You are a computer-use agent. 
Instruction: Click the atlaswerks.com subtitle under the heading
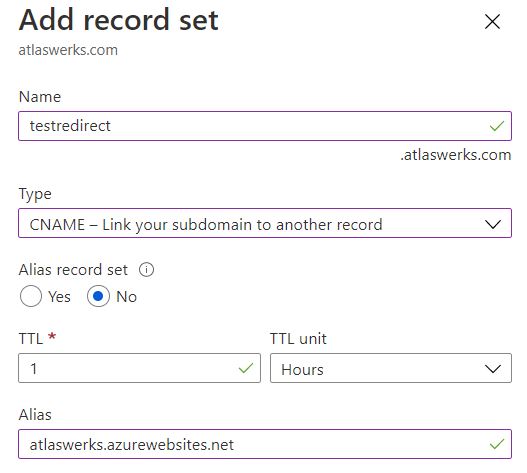pyautogui.click(x=68, y=50)
